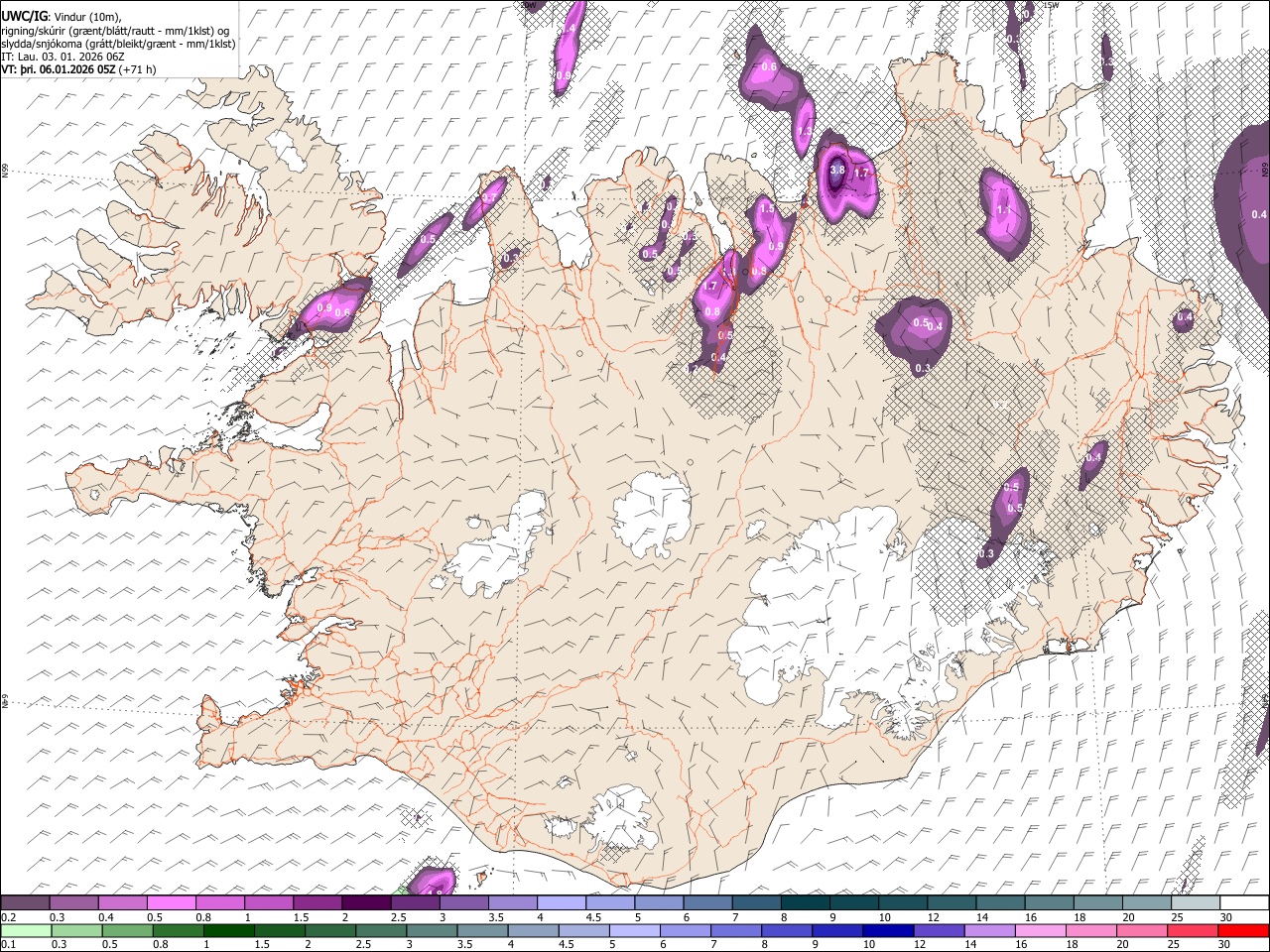Pick the lower scale green swatch between 0.5 and 0.8
The width and height of the screenshot is (1270, 952).
[129, 931]
